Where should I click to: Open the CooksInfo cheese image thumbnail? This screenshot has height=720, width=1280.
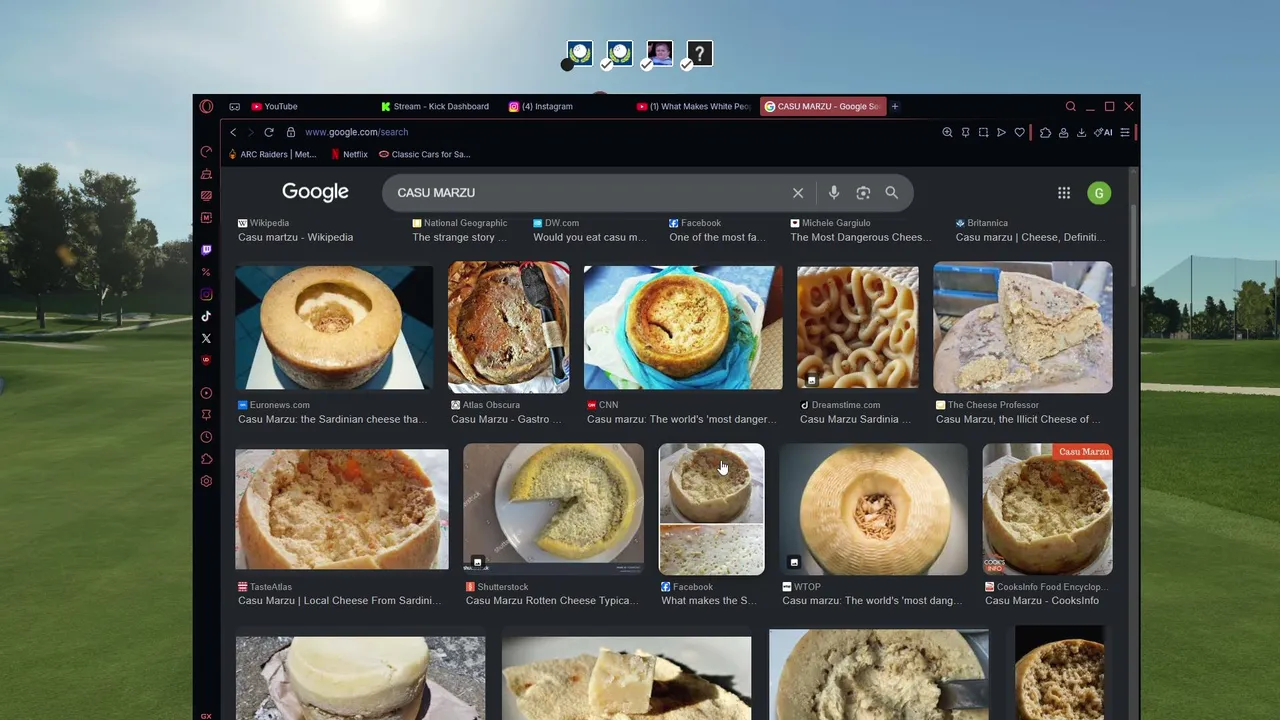click(1047, 509)
